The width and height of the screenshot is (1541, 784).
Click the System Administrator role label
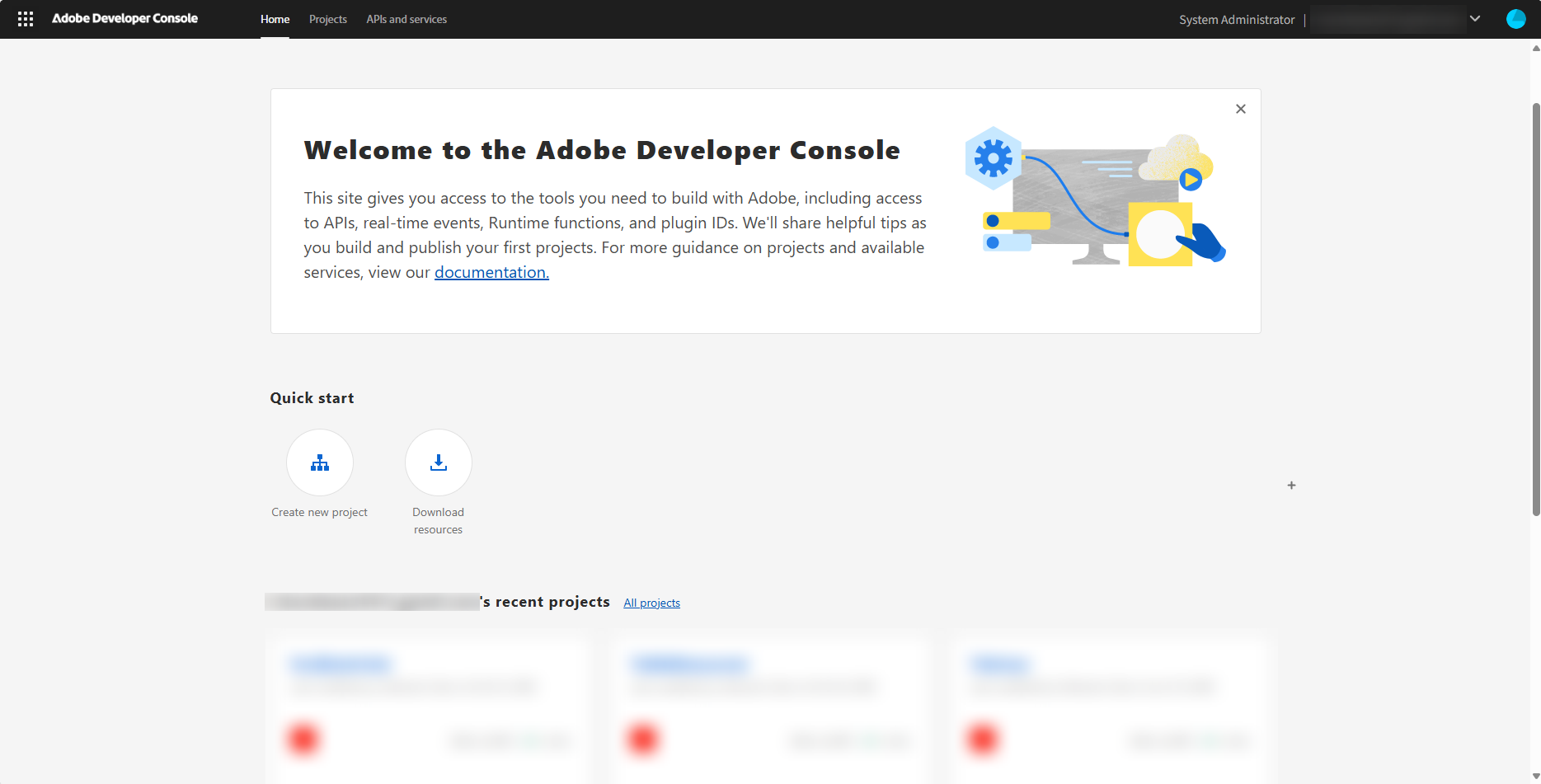point(1237,20)
